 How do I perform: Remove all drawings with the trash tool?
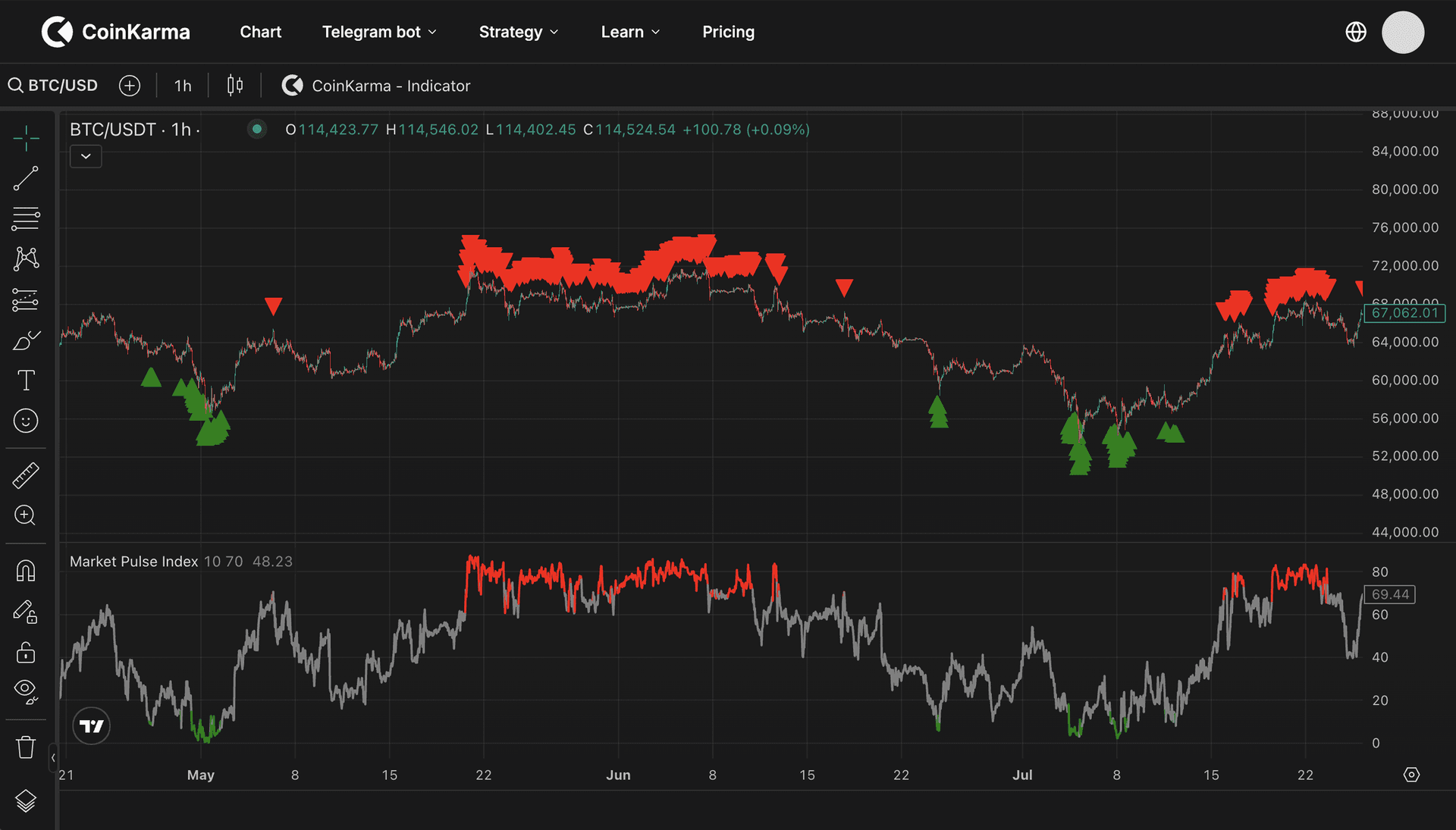click(26, 747)
